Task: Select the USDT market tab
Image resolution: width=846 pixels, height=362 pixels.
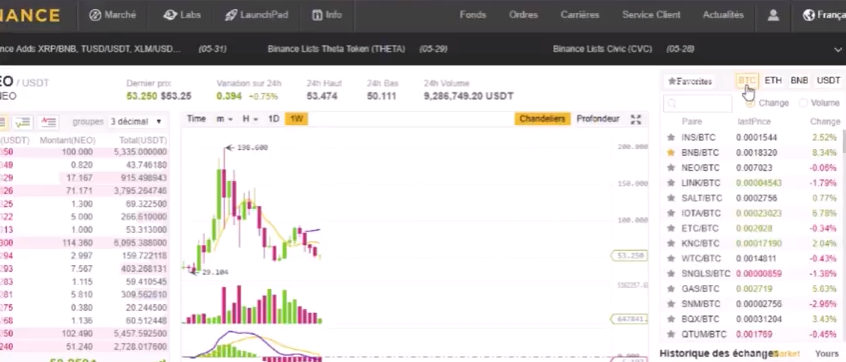Action: click(x=828, y=80)
